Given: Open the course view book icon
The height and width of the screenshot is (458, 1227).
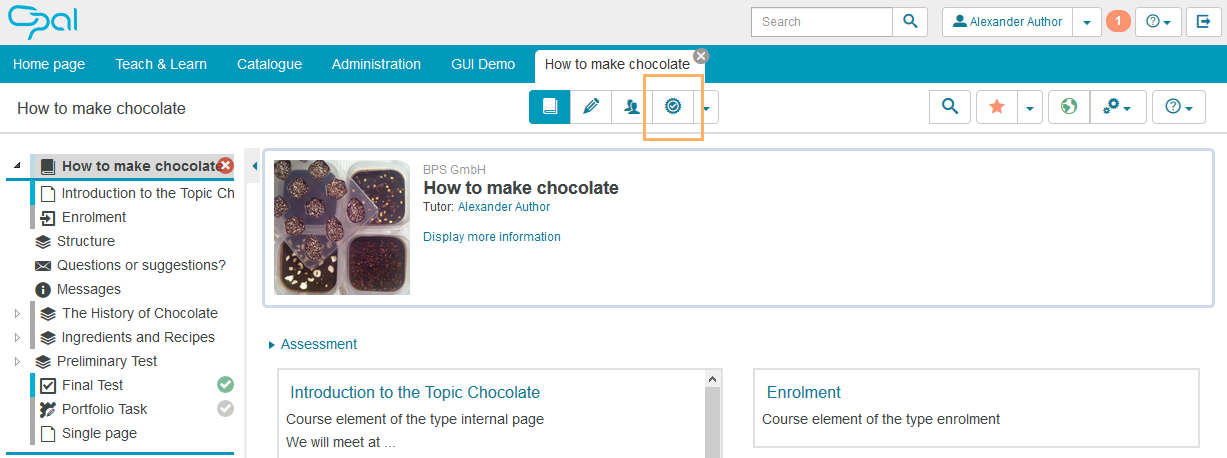Looking at the screenshot, I should (549, 107).
